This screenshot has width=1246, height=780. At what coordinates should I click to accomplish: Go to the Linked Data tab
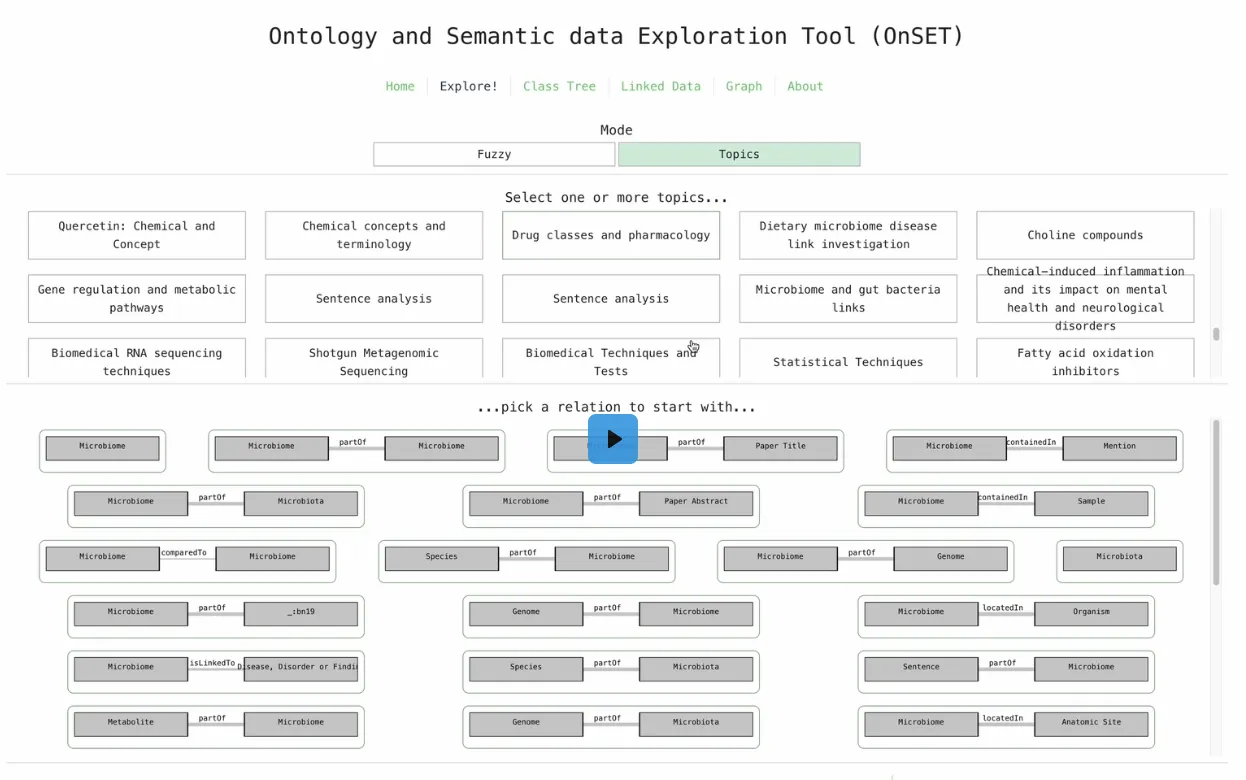[x=660, y=86]
